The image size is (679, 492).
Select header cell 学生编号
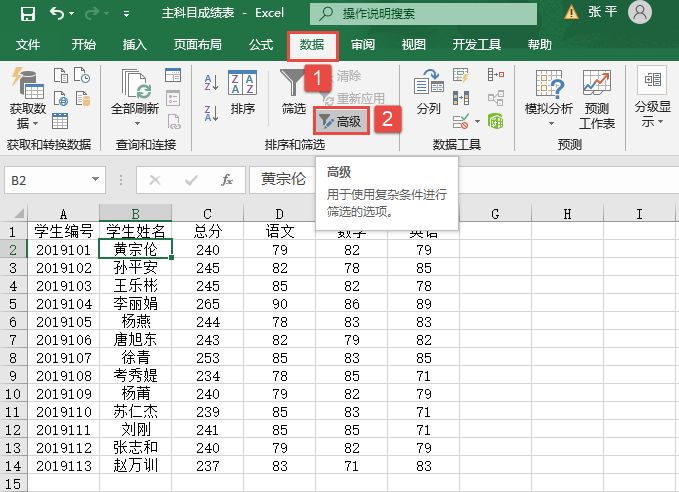pyautogui.click(x=63, y=231)
